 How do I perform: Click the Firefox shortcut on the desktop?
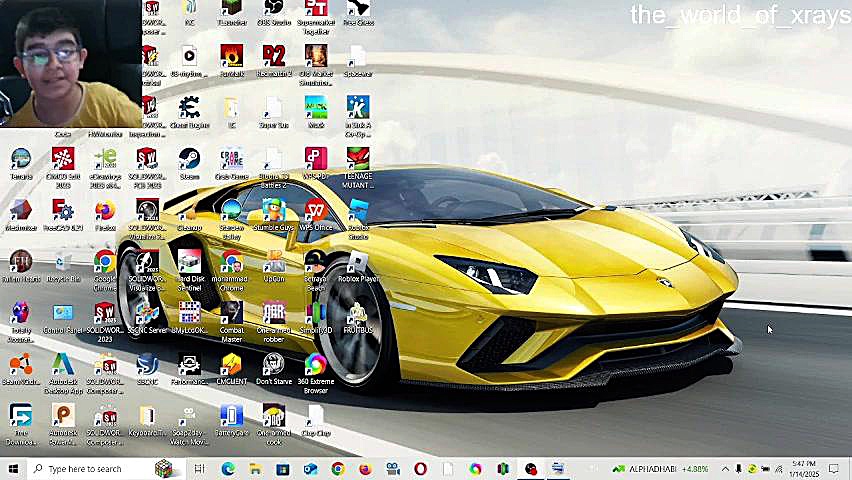coord(105,215)
